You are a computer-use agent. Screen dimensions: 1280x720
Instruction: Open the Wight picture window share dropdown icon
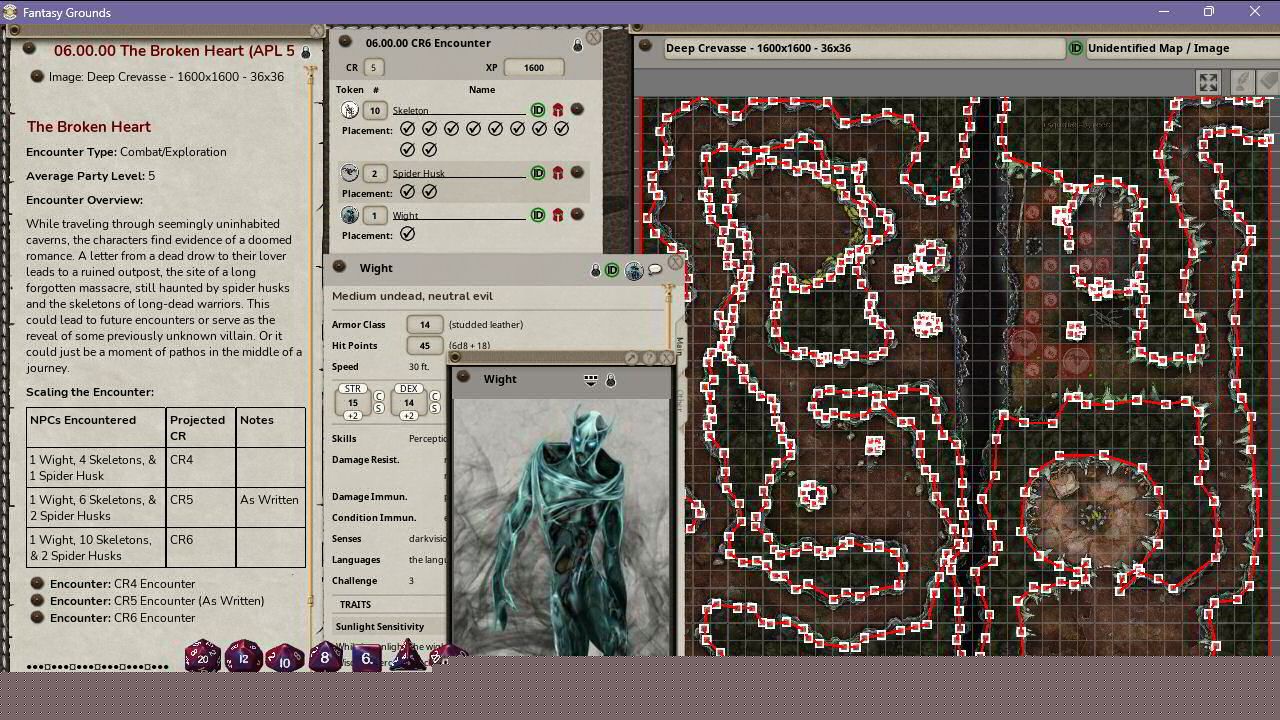click(591, 380)
